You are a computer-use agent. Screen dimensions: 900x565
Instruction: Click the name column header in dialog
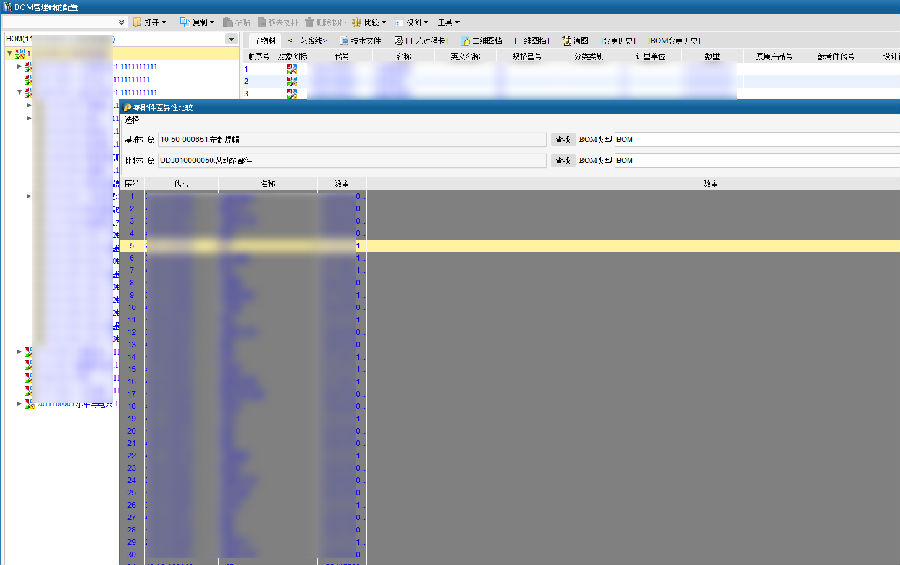click(x=267, y=184)
